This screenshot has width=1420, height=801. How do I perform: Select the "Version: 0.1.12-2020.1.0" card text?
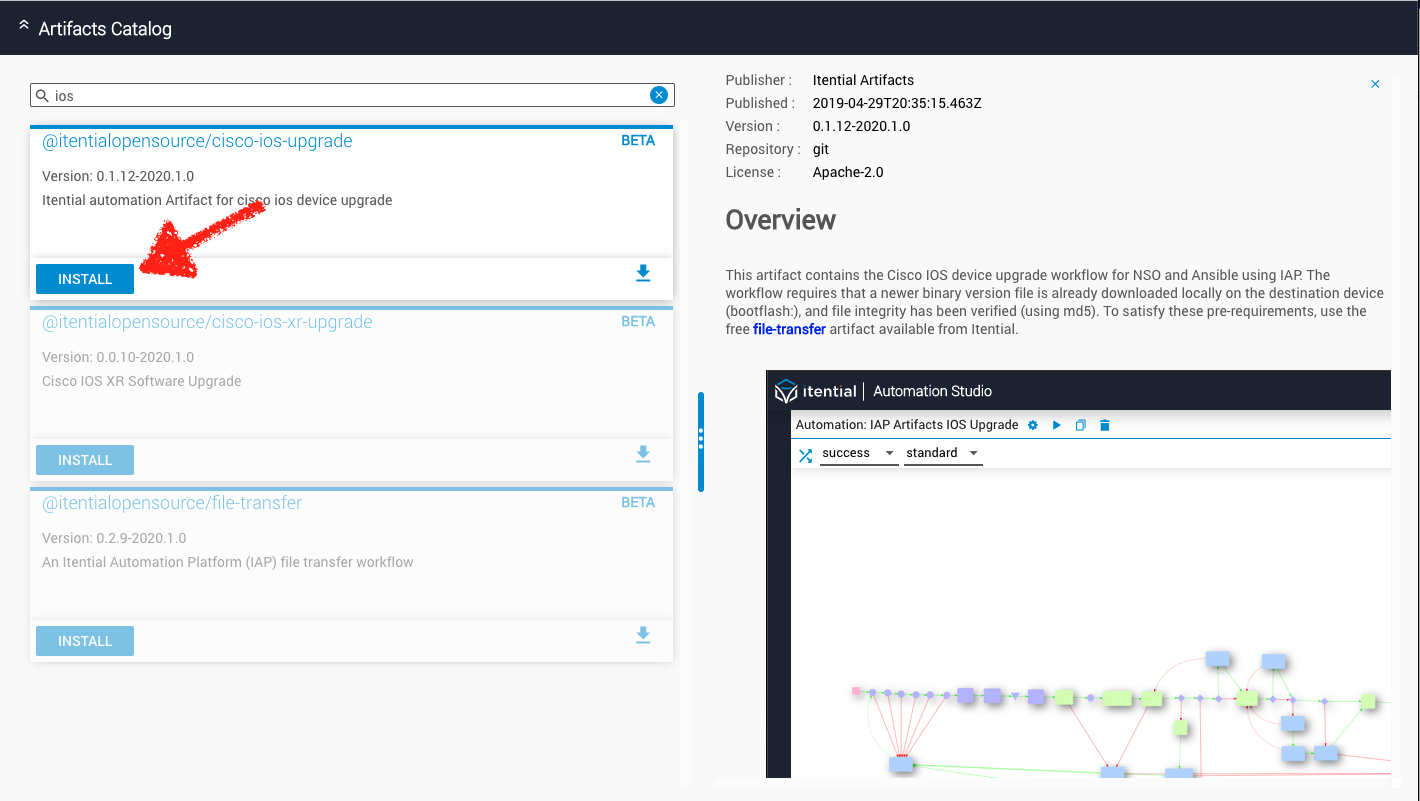[118, 176]
